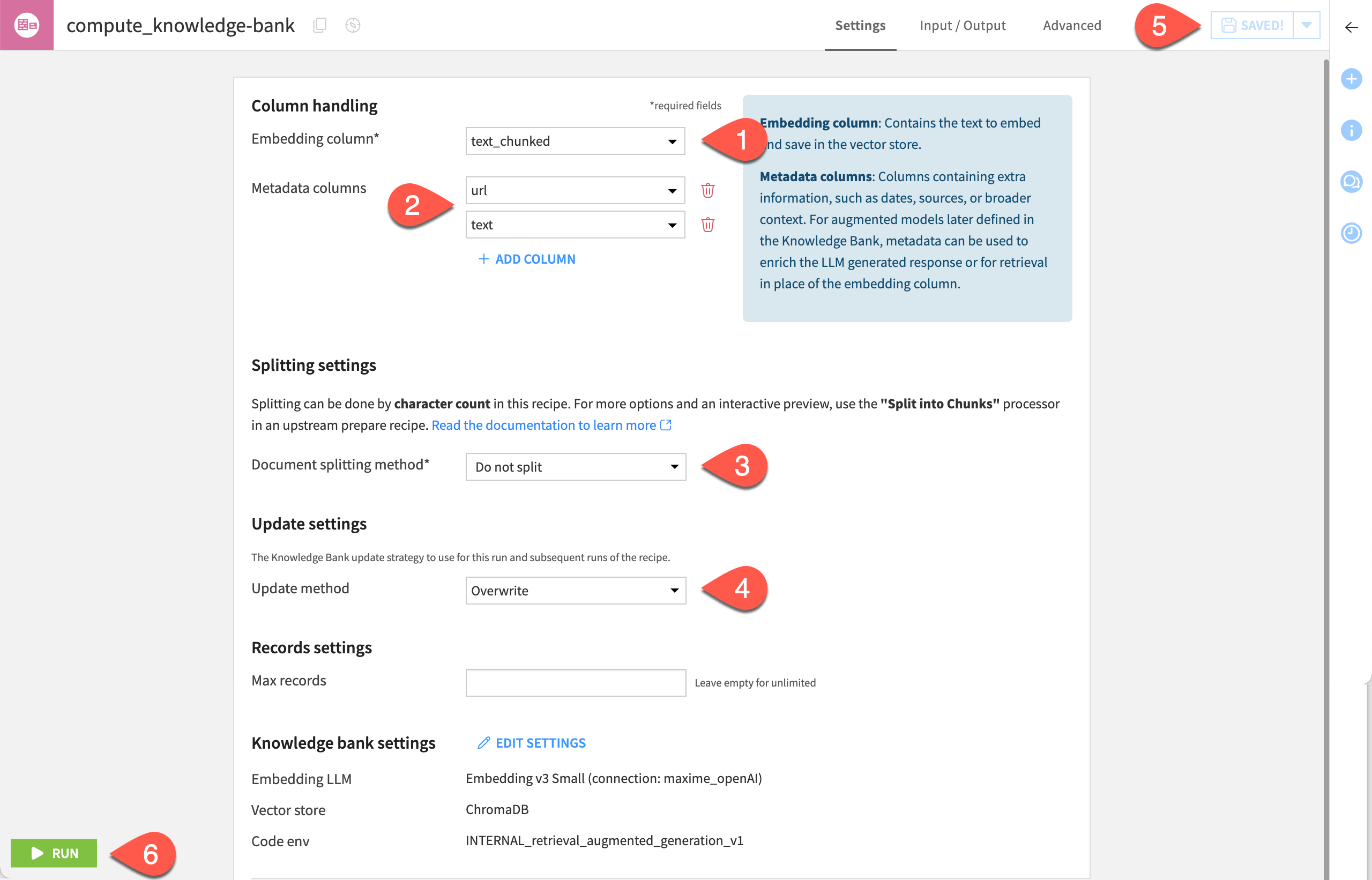Switch to the Input / Output tab
The height and width of the screenshot is (880, 1372).
963,25
